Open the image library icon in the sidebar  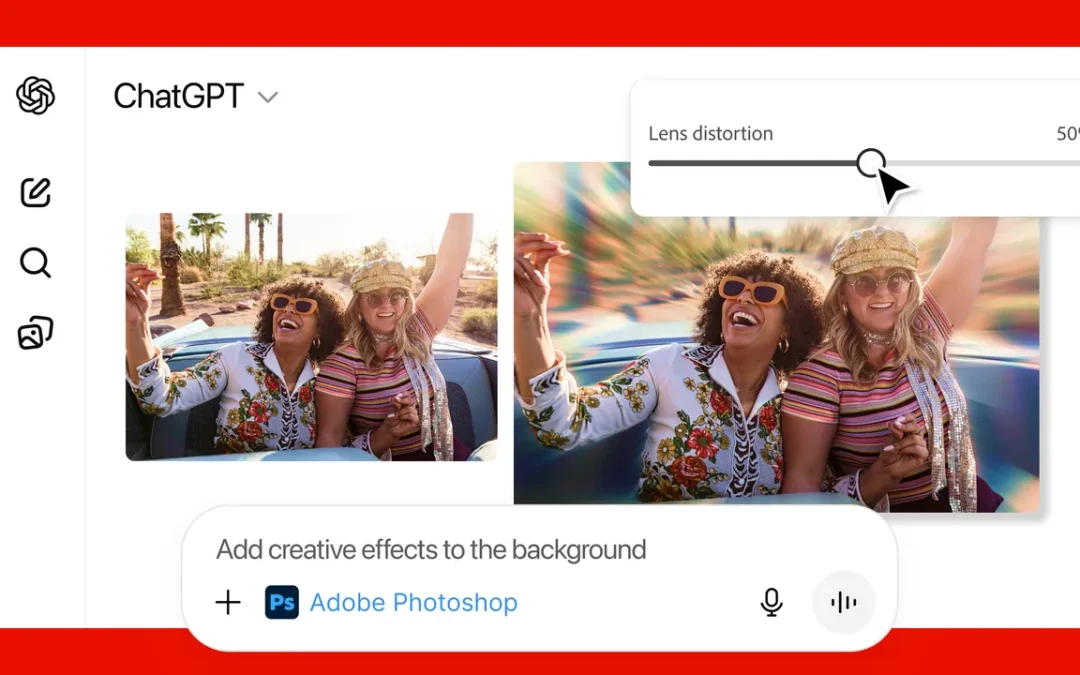pos(35,330)
